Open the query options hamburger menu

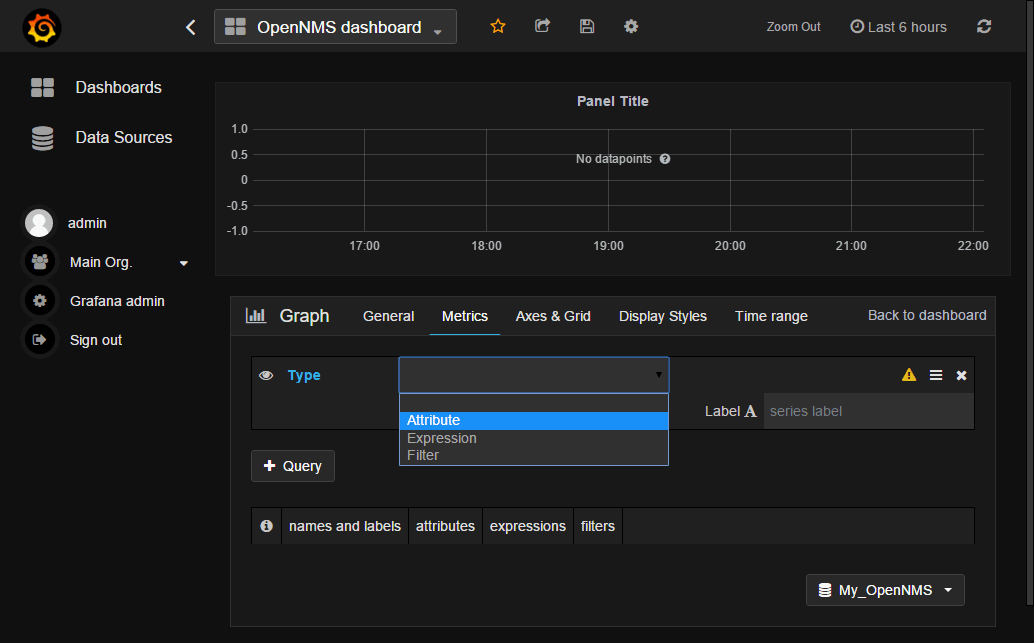pyautogui.click(x=936, y=375)
